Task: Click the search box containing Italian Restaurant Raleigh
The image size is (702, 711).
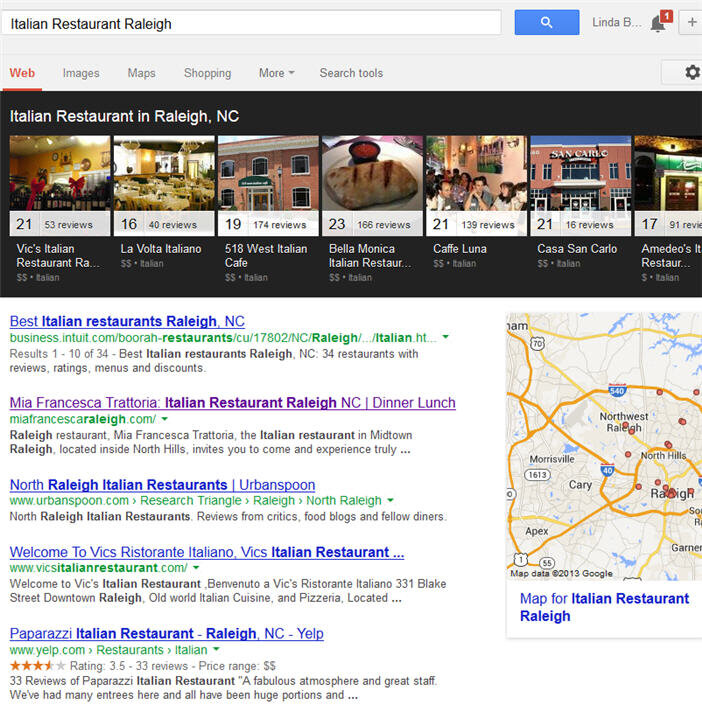Action: [251, 23]
